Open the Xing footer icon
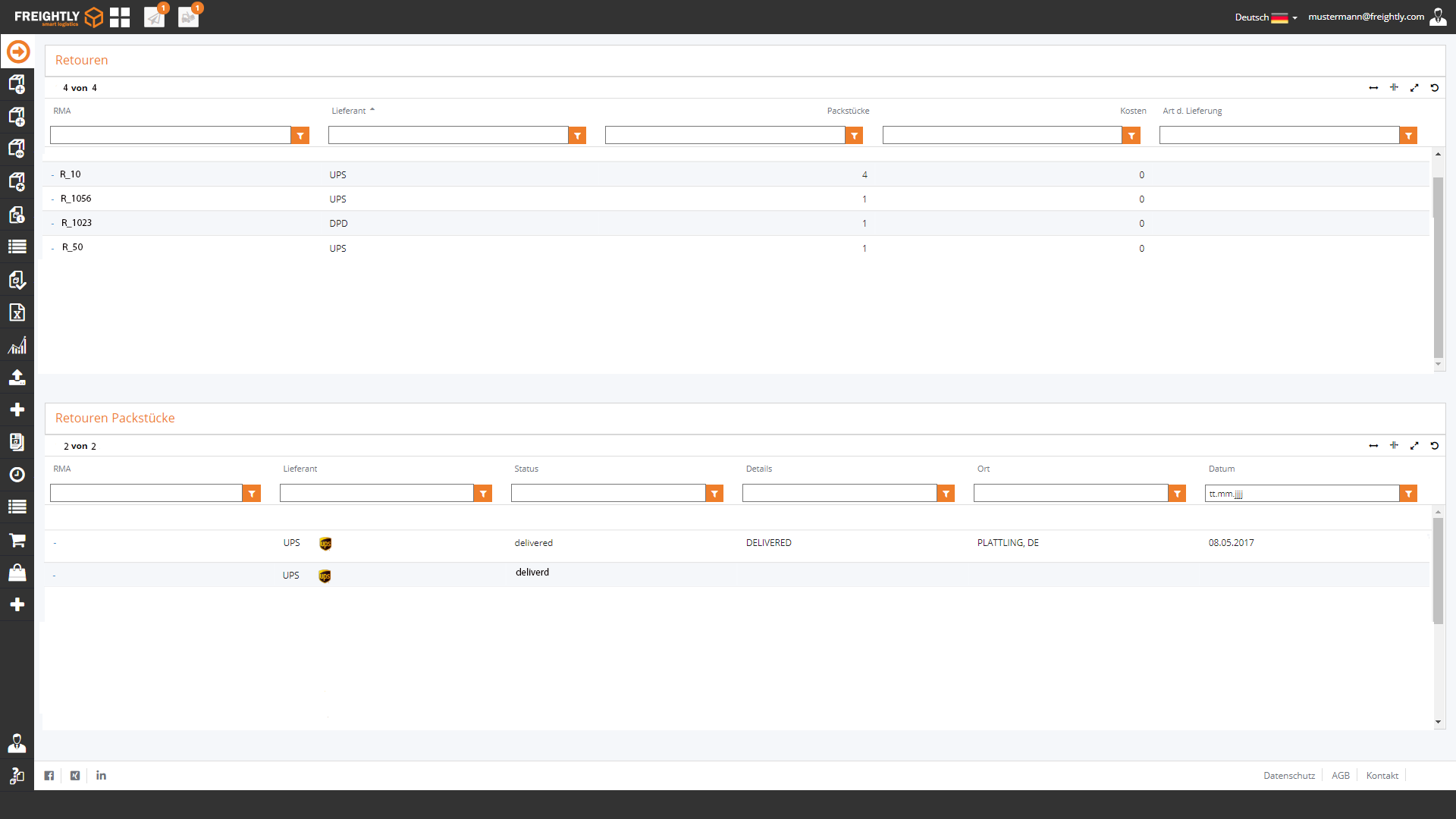The width and height of the screenshot is (1456, 819). click(75, 776)
